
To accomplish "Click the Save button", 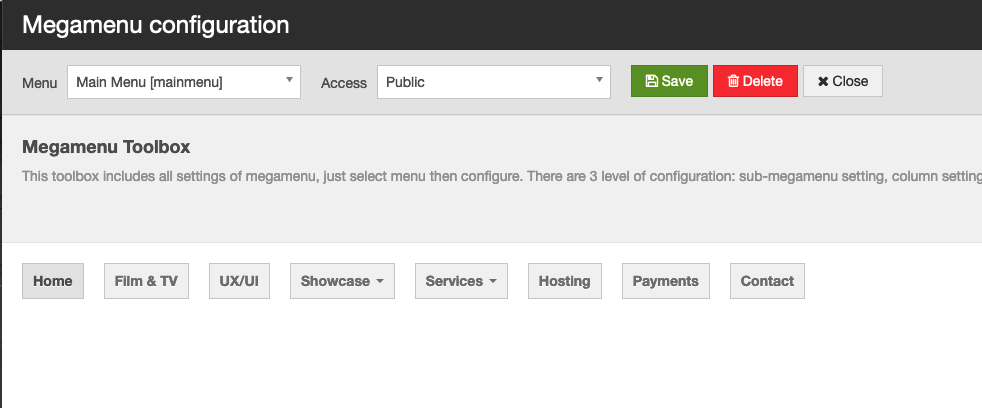I will tap(669, 81).
